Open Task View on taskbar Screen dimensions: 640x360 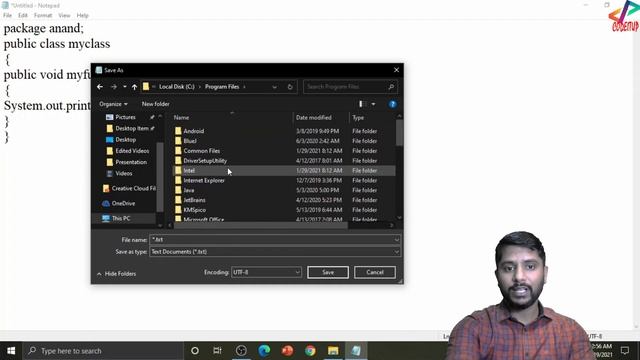[217, 351]
